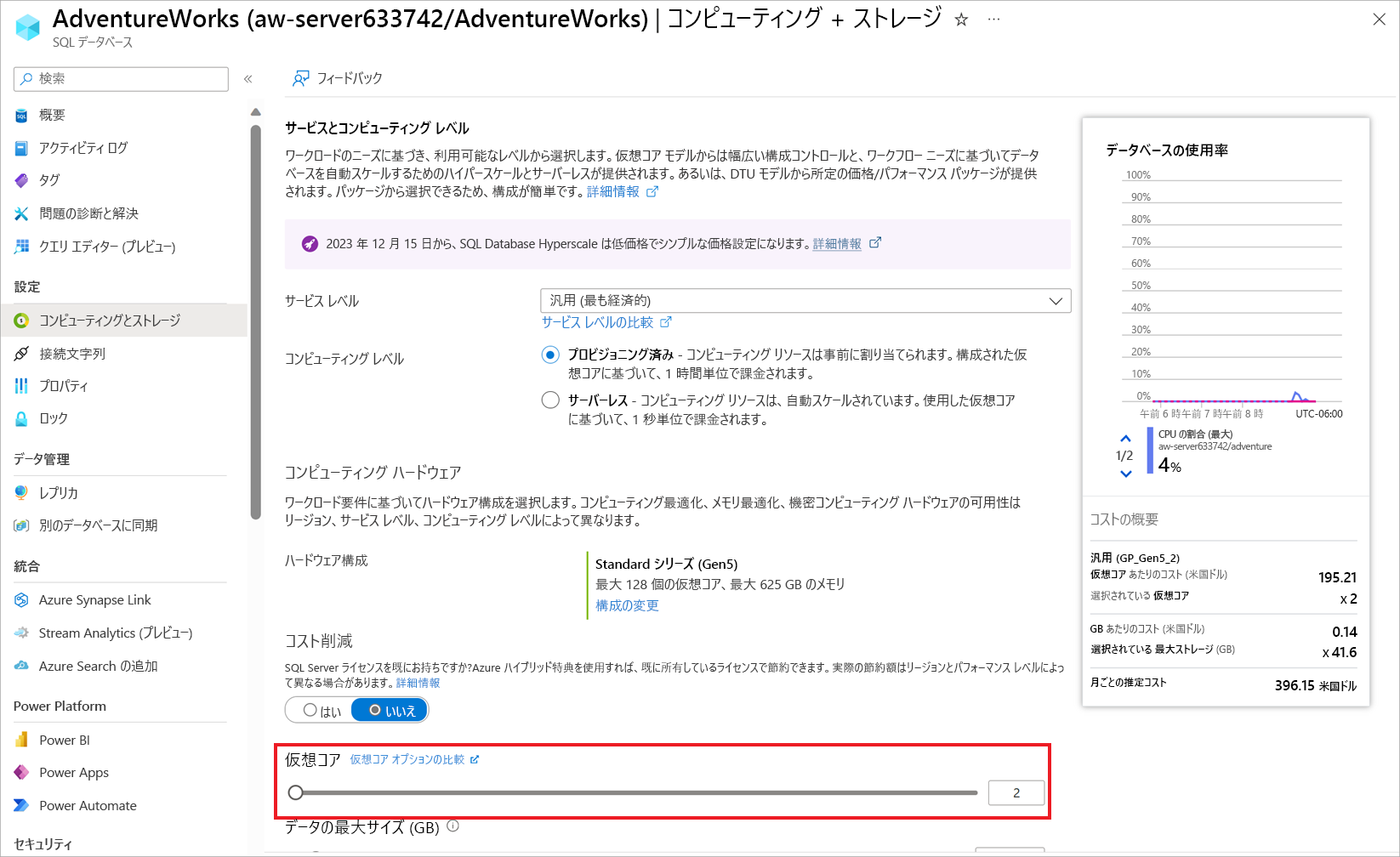Open the サービス レベル dropdown
This screenshot has height=857, width=1400.
click(x=805, y=301)
